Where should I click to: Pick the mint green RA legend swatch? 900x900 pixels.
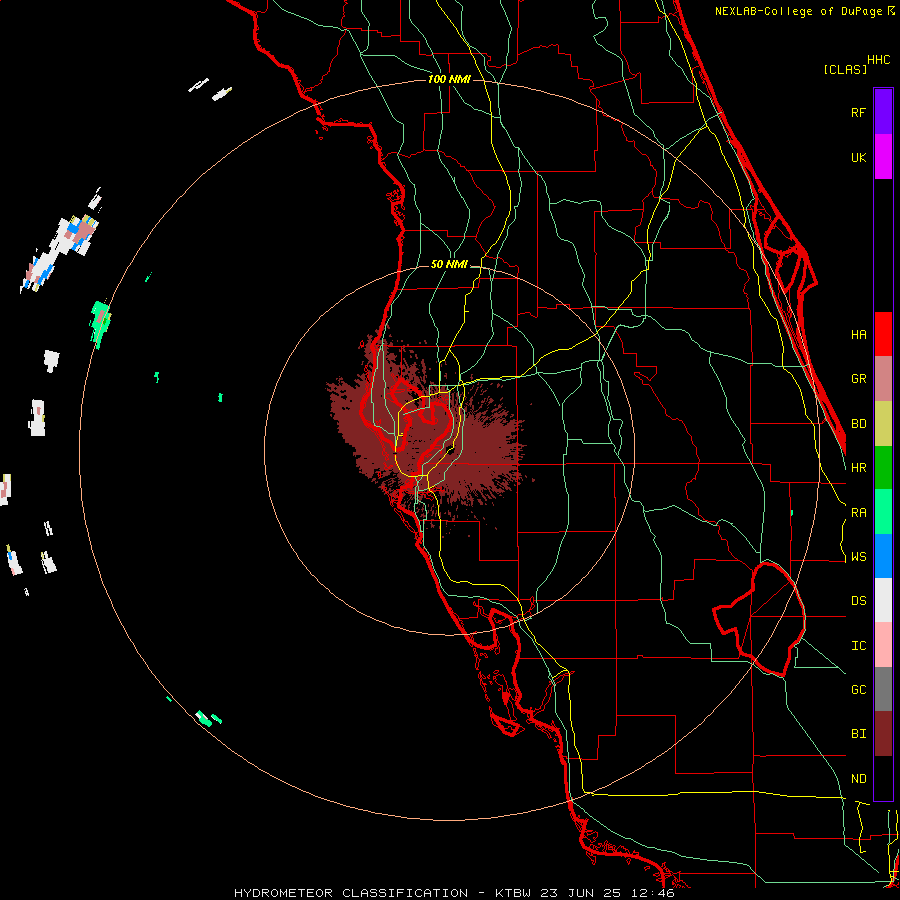[x=883, y=512]
